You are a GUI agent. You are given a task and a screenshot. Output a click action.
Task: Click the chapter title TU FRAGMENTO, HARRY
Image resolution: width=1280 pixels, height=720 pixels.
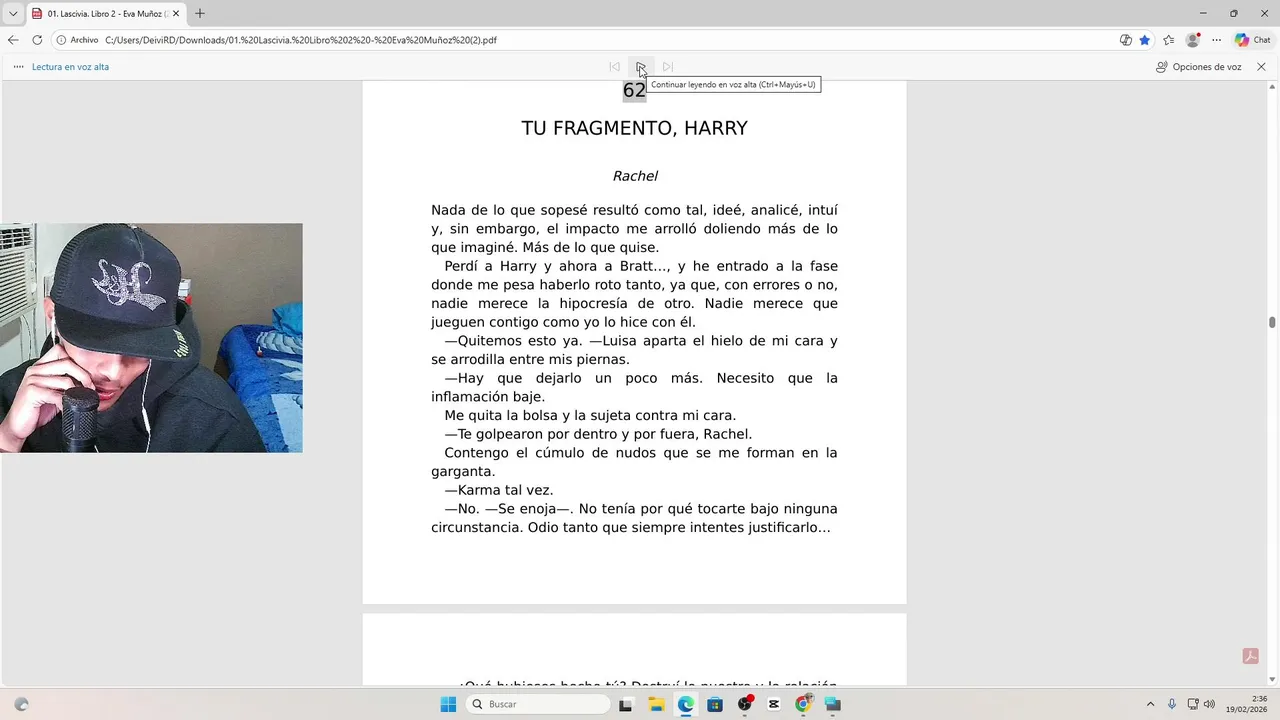pos(634,128)
